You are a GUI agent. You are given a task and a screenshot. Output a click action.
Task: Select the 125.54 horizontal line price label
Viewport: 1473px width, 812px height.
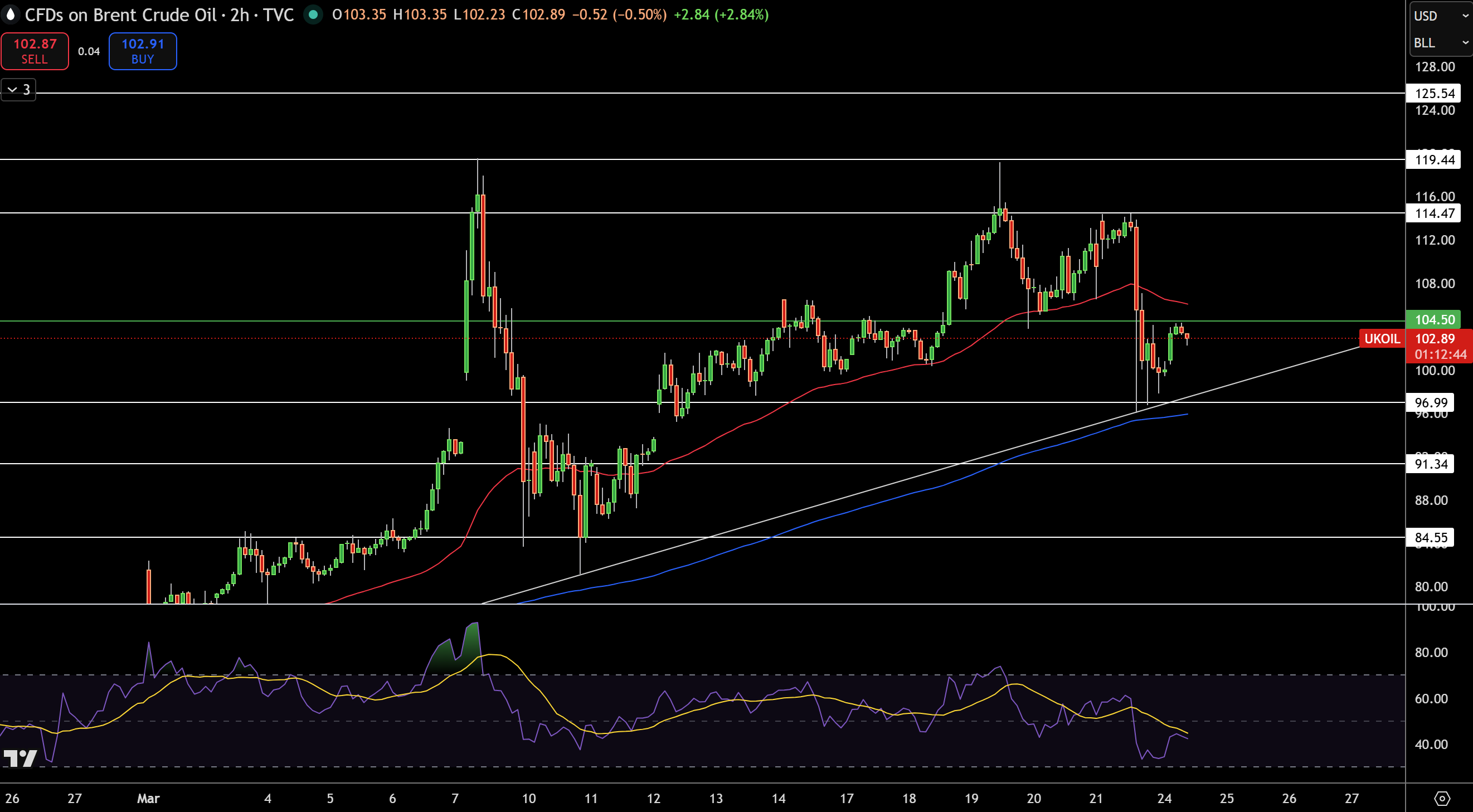1433,93
